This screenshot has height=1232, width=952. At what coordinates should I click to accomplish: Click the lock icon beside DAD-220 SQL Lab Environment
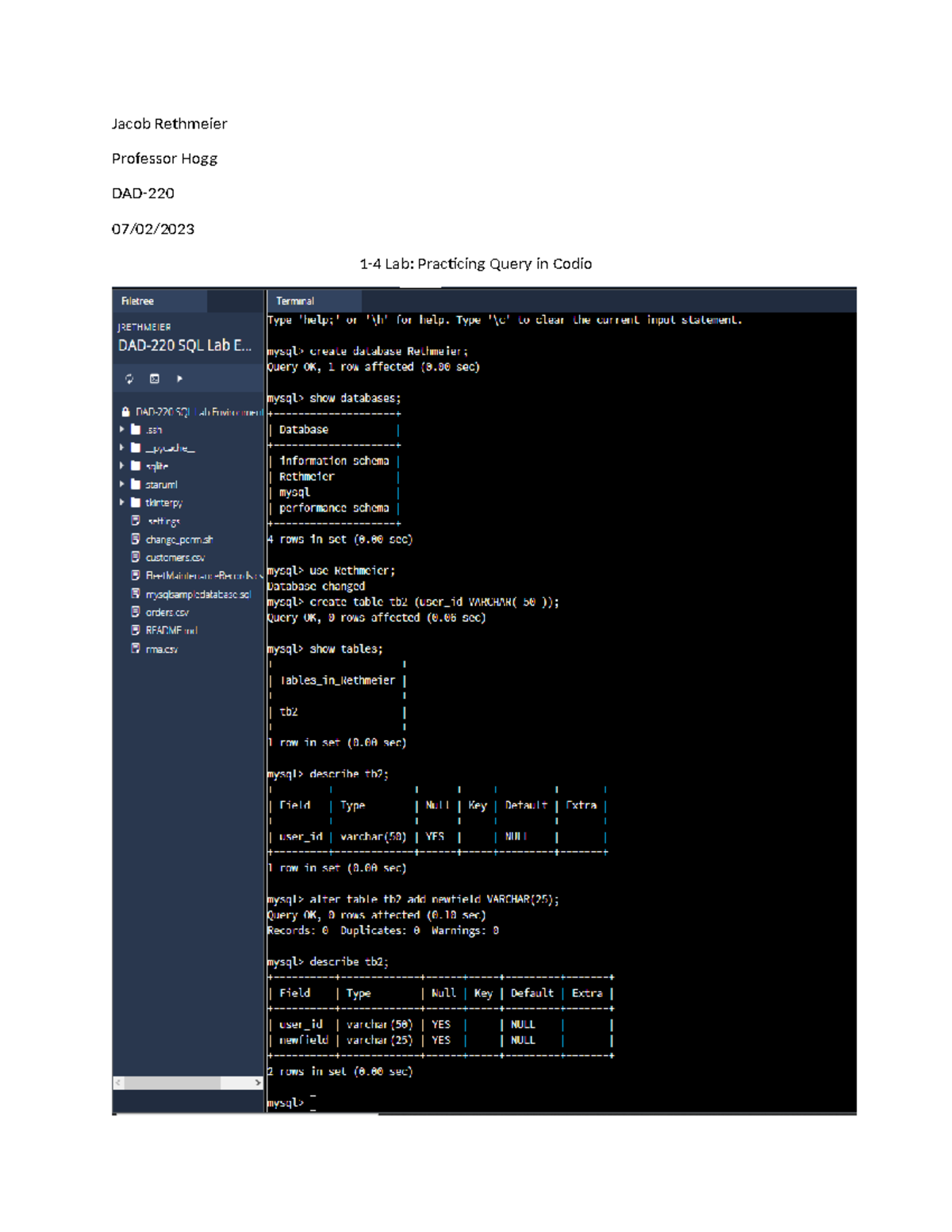[x=126, y=412]
